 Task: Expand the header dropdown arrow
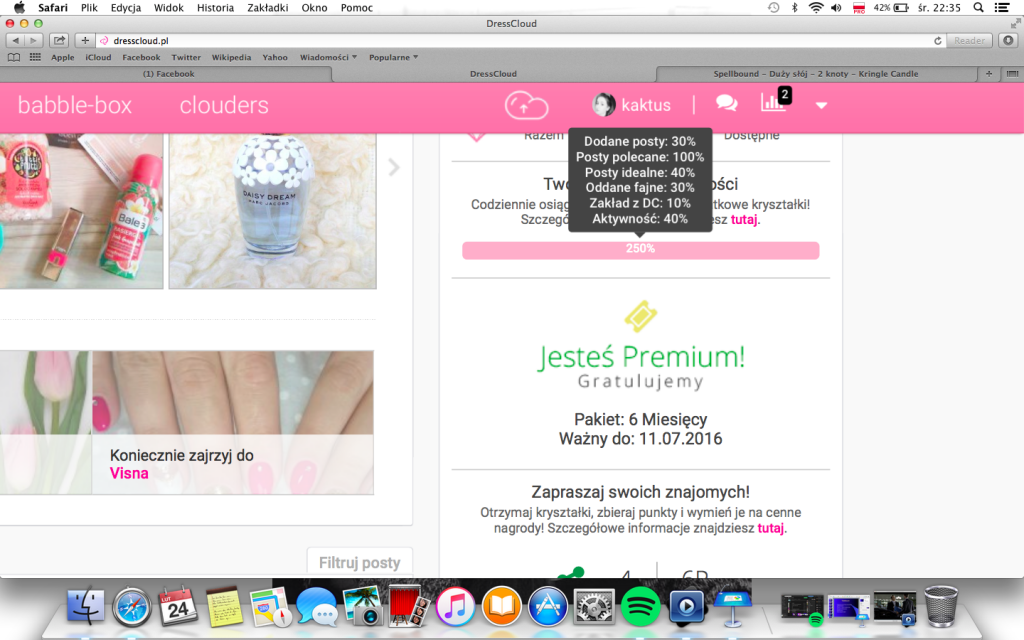[821, 106]
